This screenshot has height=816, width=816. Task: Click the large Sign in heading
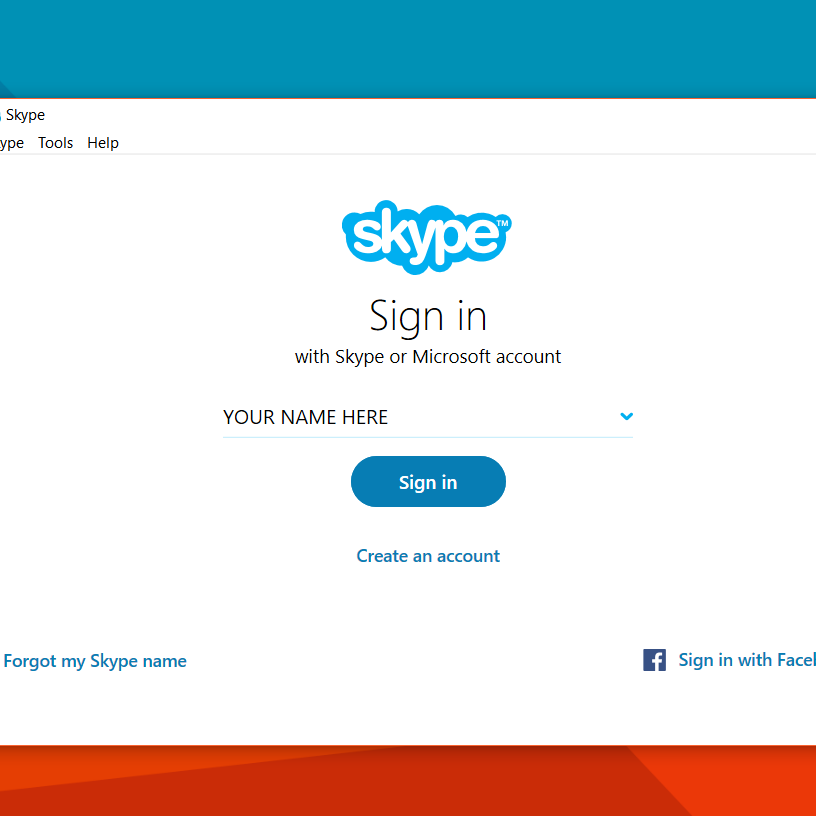tap(428, 316)
